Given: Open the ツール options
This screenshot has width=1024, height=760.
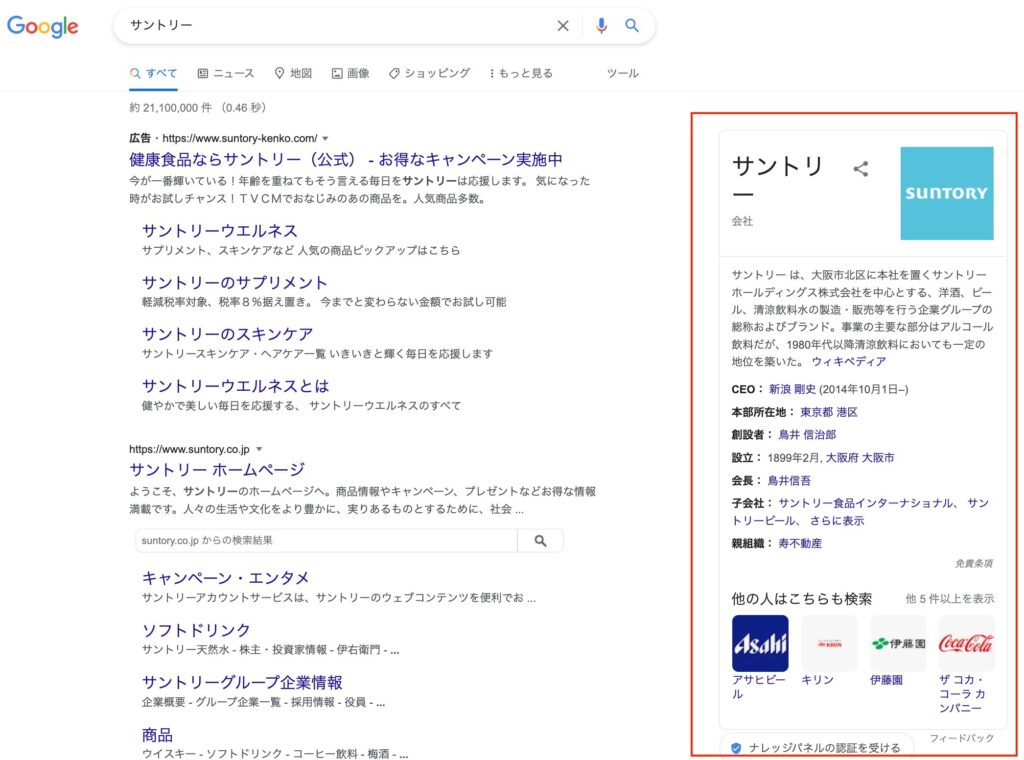Looking at the screenshot, I should coord(622,73).
